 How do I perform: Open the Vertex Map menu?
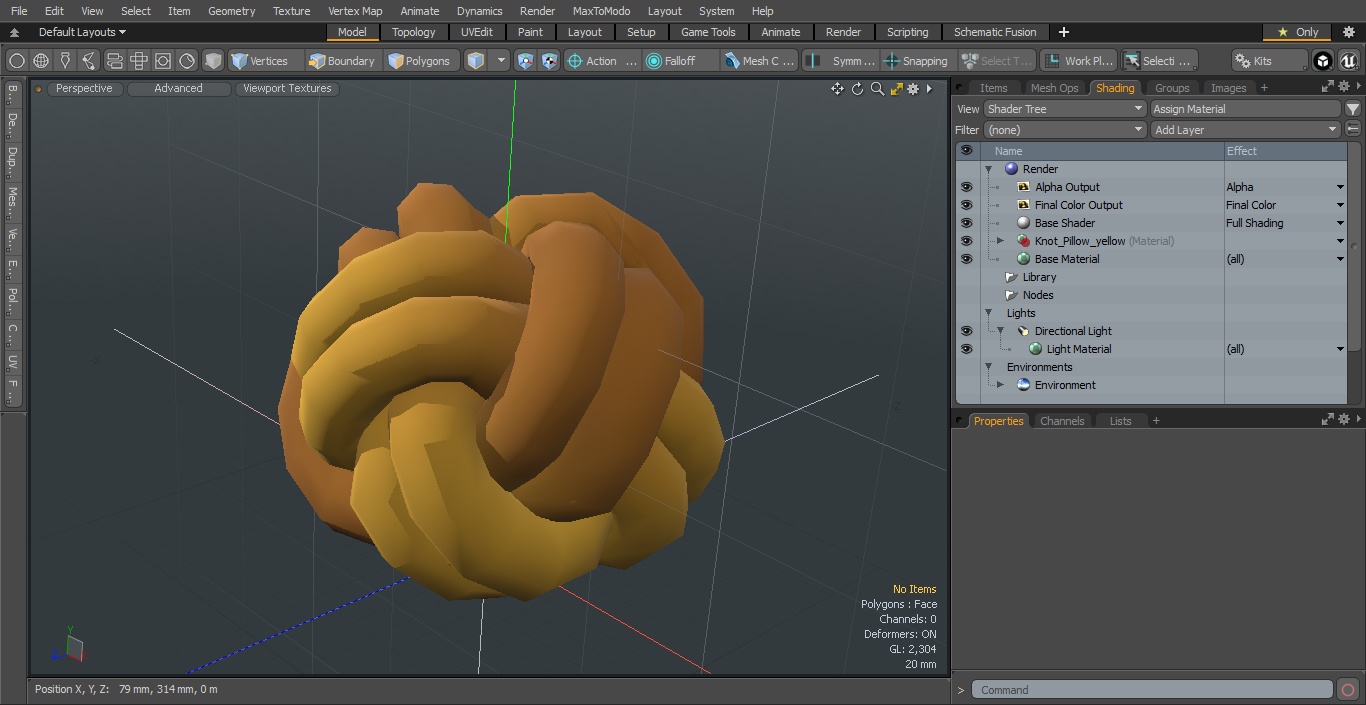(x=355, y=11)
